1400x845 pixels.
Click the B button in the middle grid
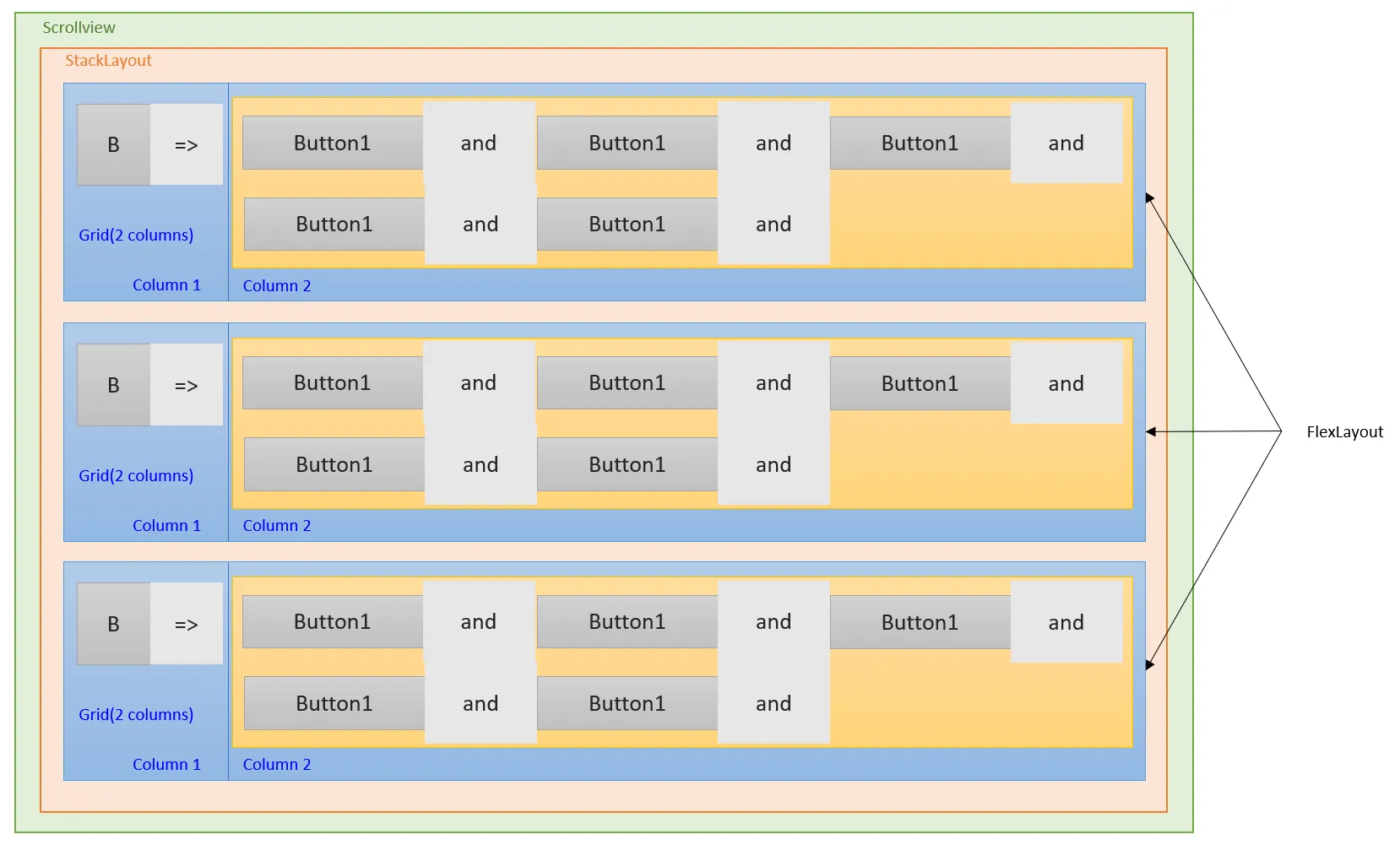coord(114,385)
